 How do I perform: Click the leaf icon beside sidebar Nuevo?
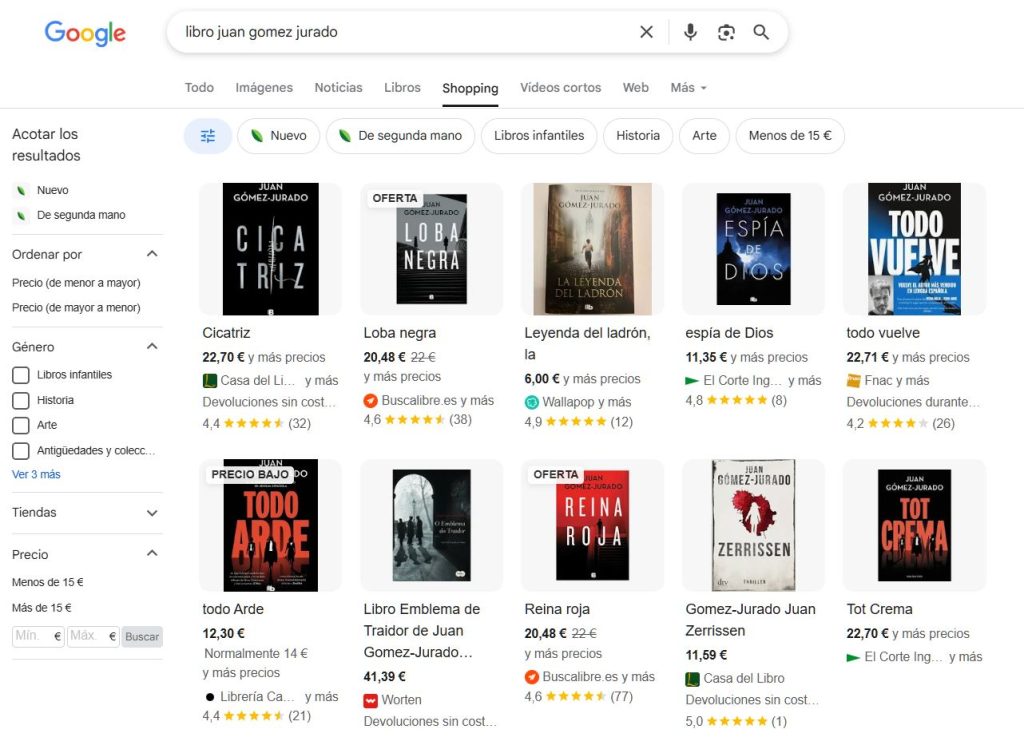tap(21, 191)
